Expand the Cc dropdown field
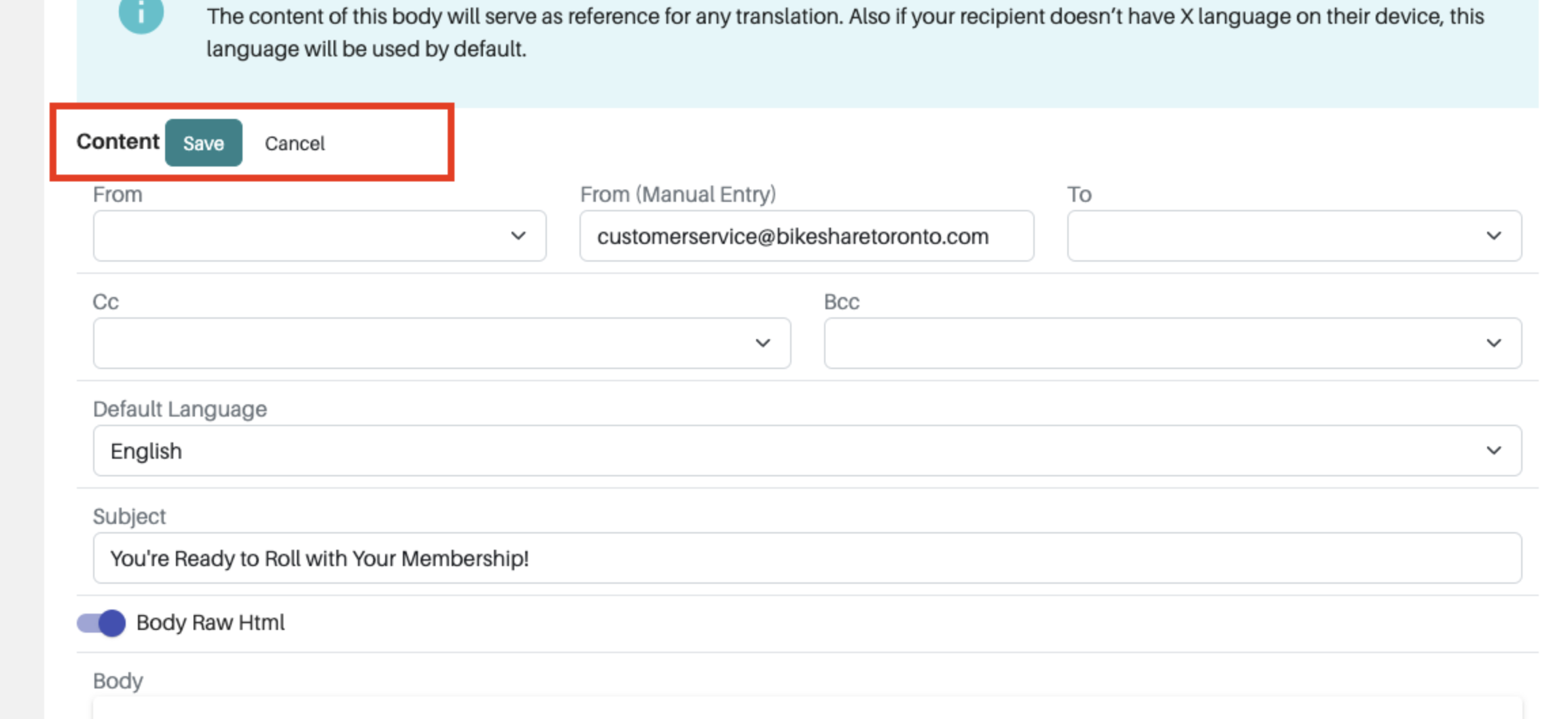 pos(421,343)
